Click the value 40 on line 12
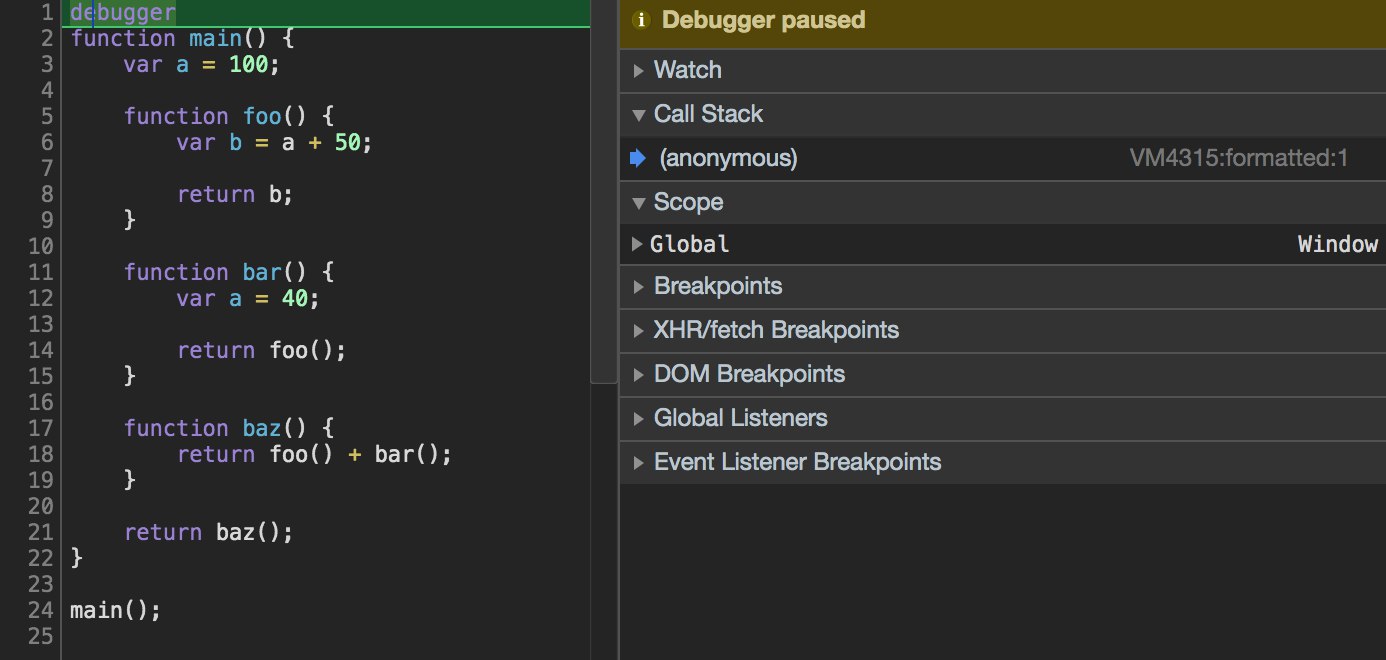This screenshot has width=1386, height=660. [294, 299]
